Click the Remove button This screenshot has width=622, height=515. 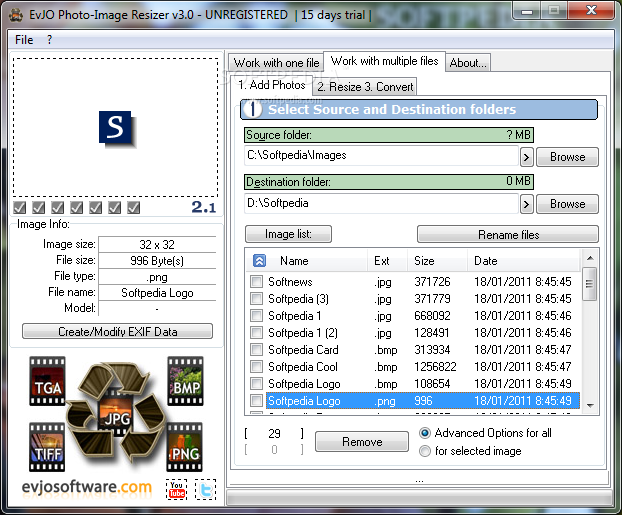pyautogui.click(x=362, y=442)
